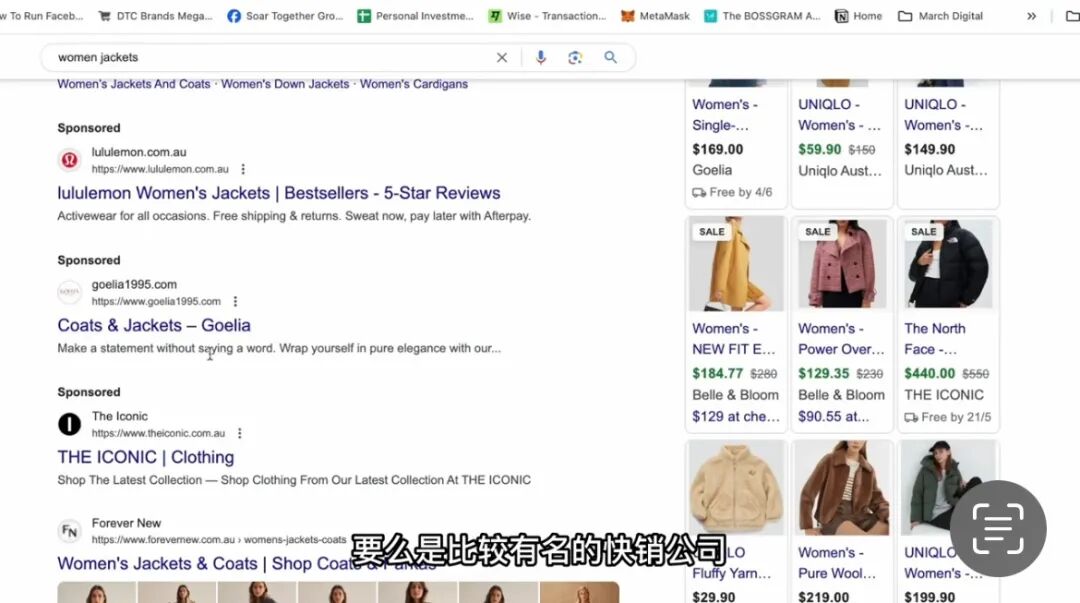Open Wise Transaction bookmark
This screenshot has width=1080, height=603.
coord(547,16)
